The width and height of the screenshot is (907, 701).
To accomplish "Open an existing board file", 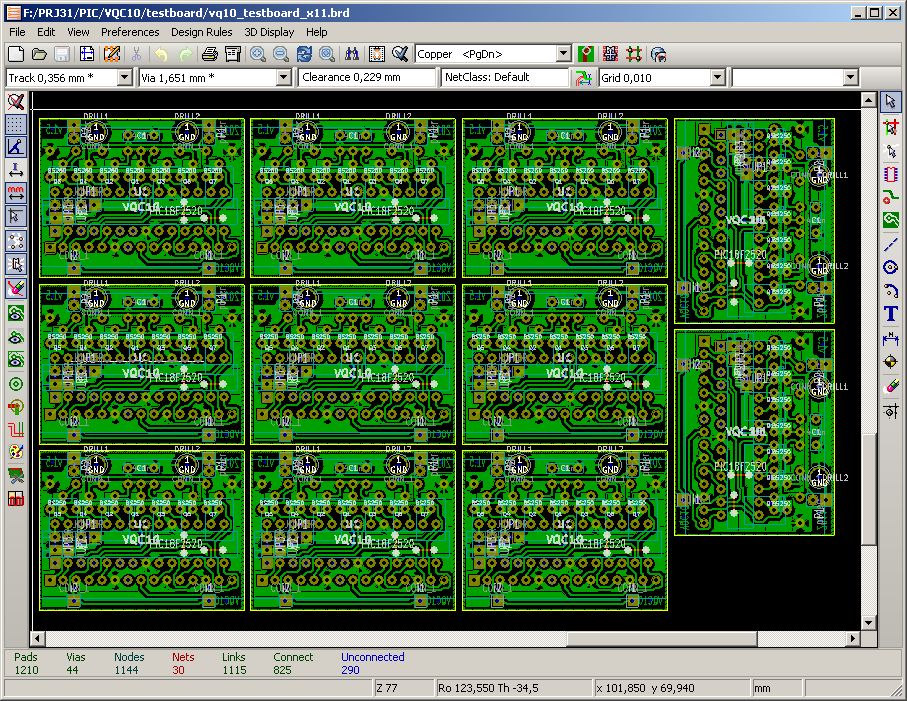I will [39, 54].
